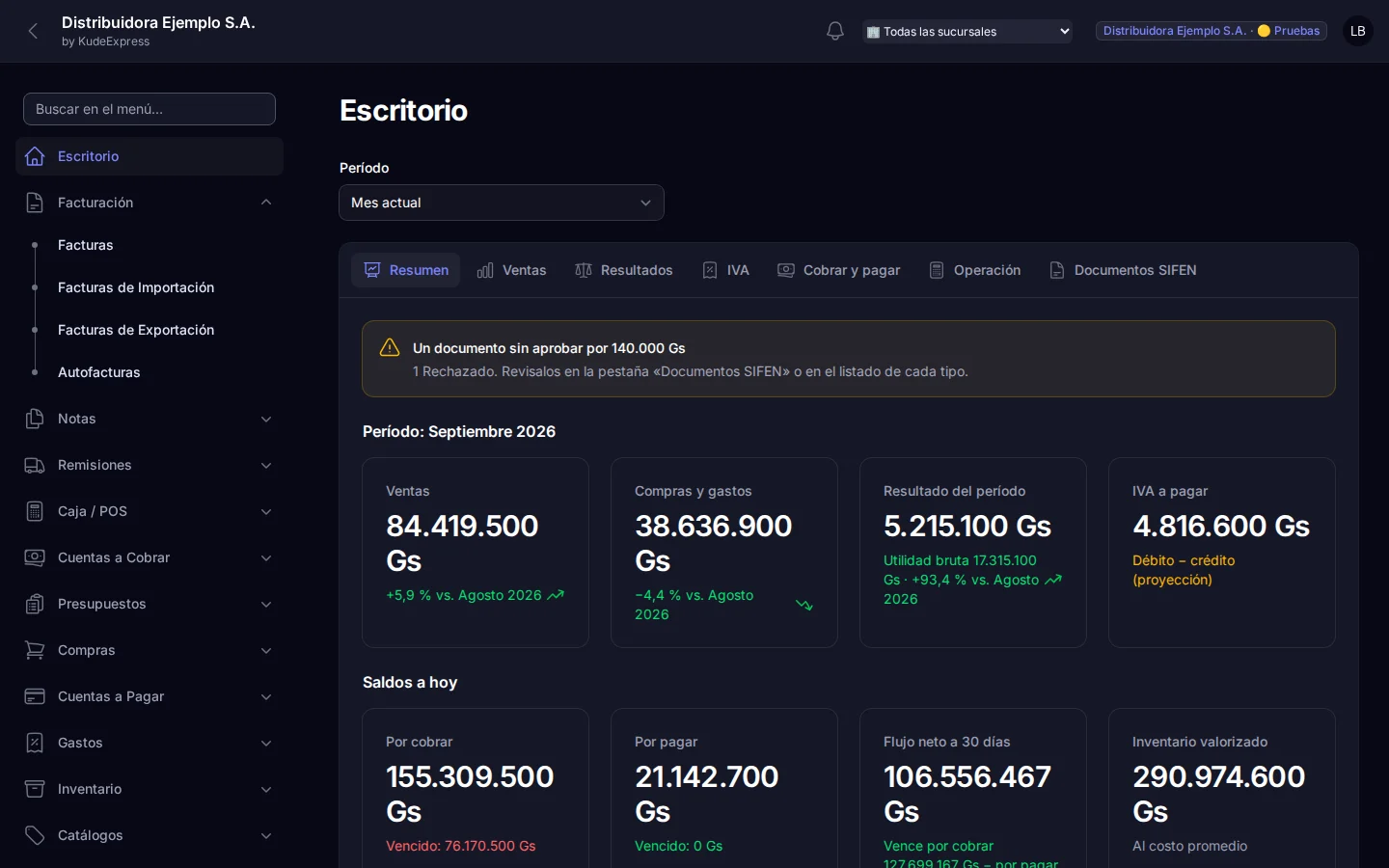Expand the Caja / POS chevron
1389x868 pixels.
[266, 511]
